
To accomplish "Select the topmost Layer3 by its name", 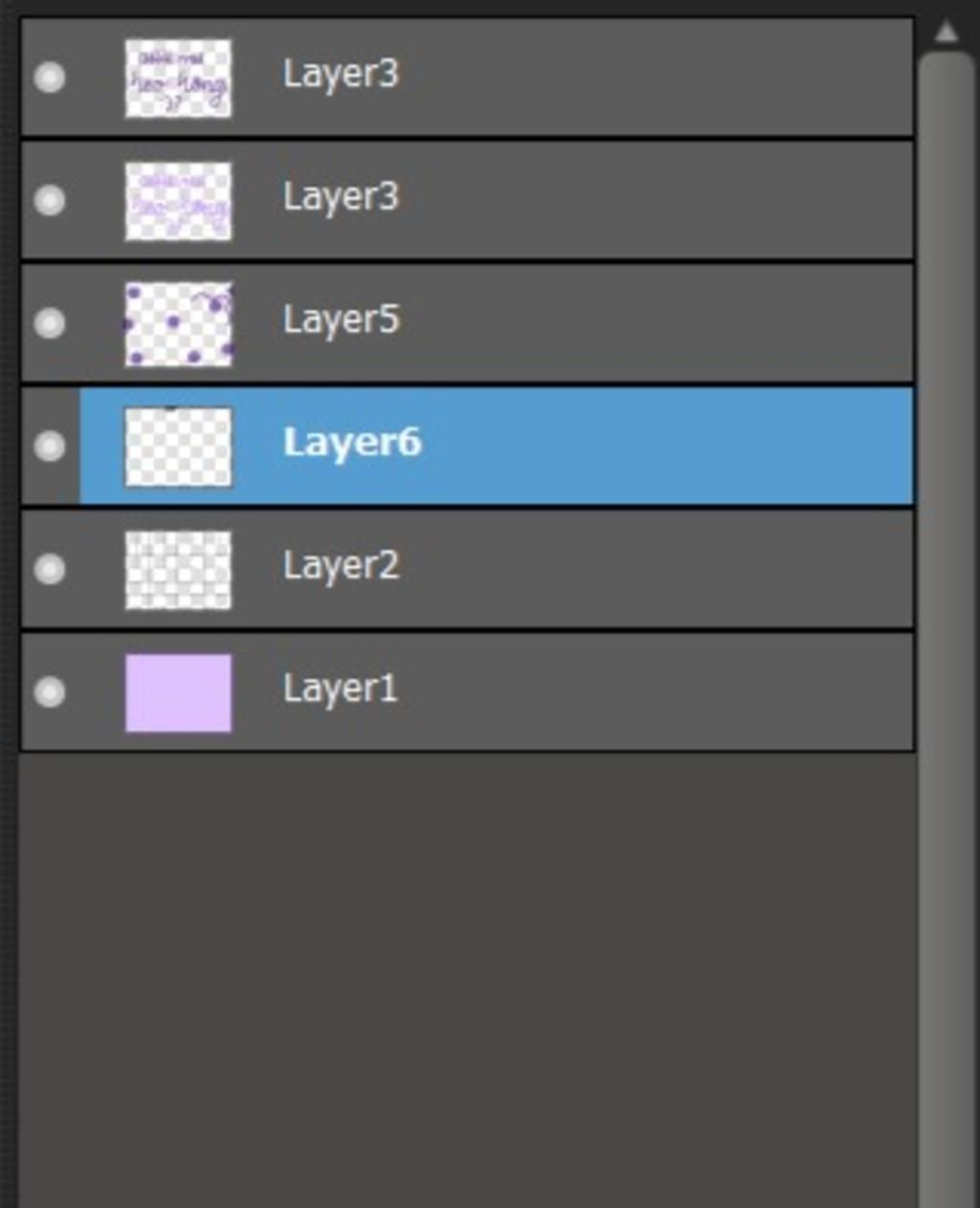I will pos(341,74).
